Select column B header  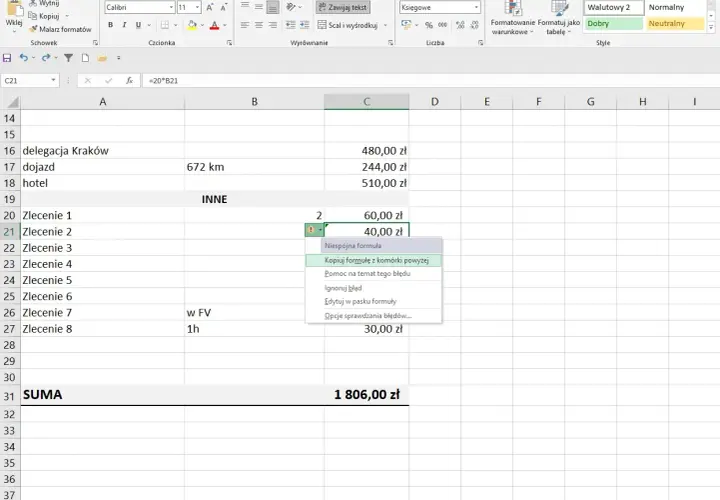tap(254, 102)
